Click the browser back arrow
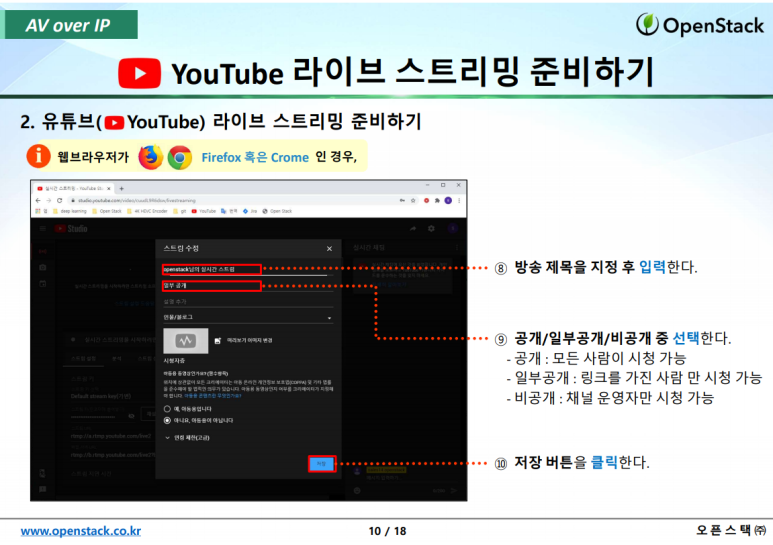 (38, 201)
